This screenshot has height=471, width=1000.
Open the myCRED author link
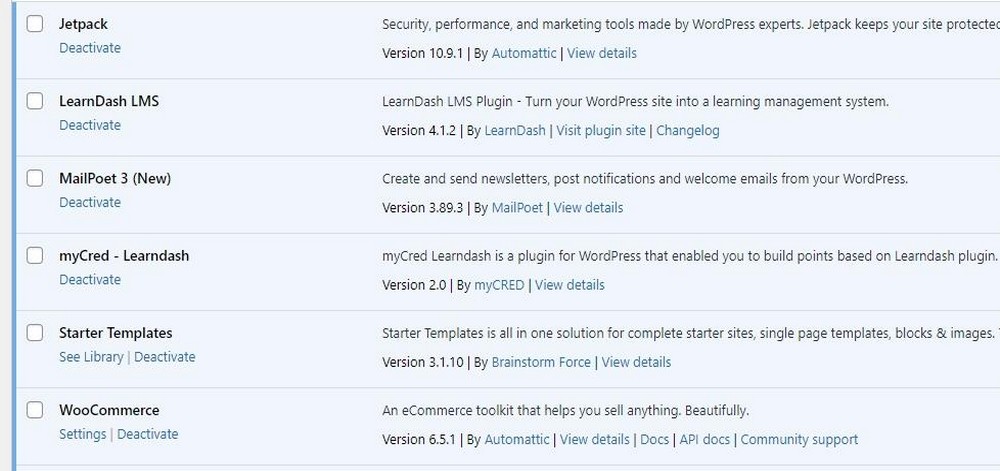click(499, 285)
